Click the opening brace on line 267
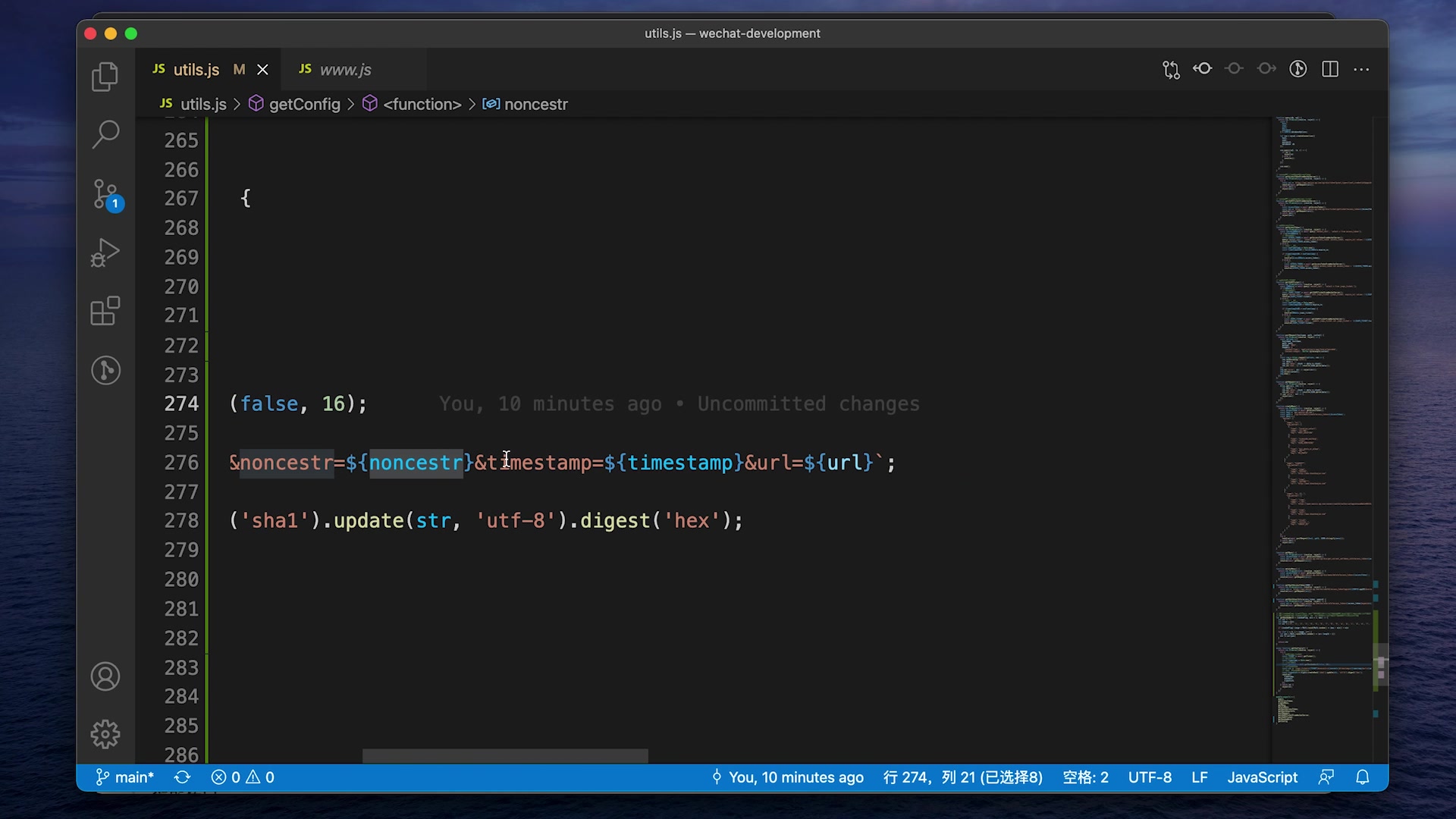 click(x=246, y=199)
